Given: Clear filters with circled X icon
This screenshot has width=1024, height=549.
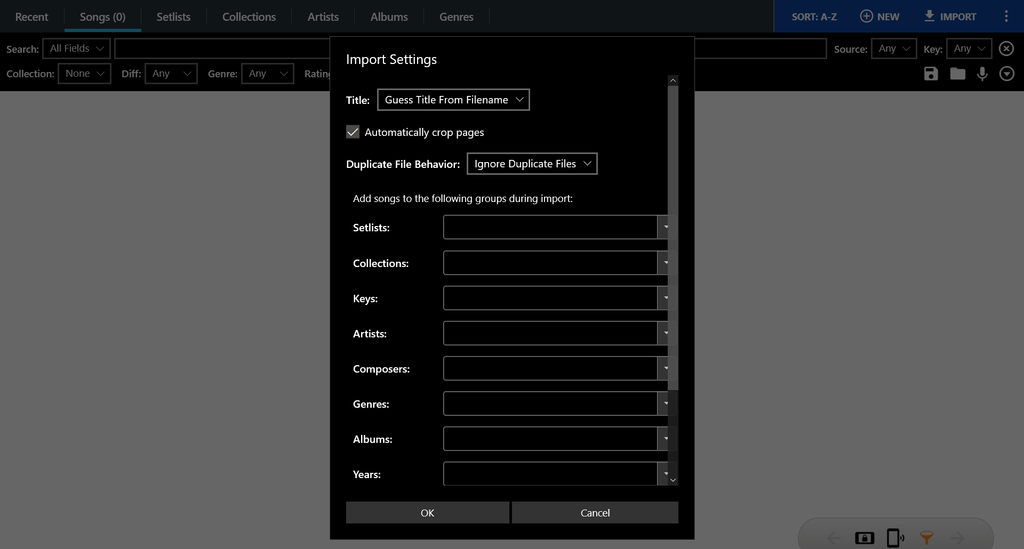Looking at the screenshot, I should tap(1006, 48).
